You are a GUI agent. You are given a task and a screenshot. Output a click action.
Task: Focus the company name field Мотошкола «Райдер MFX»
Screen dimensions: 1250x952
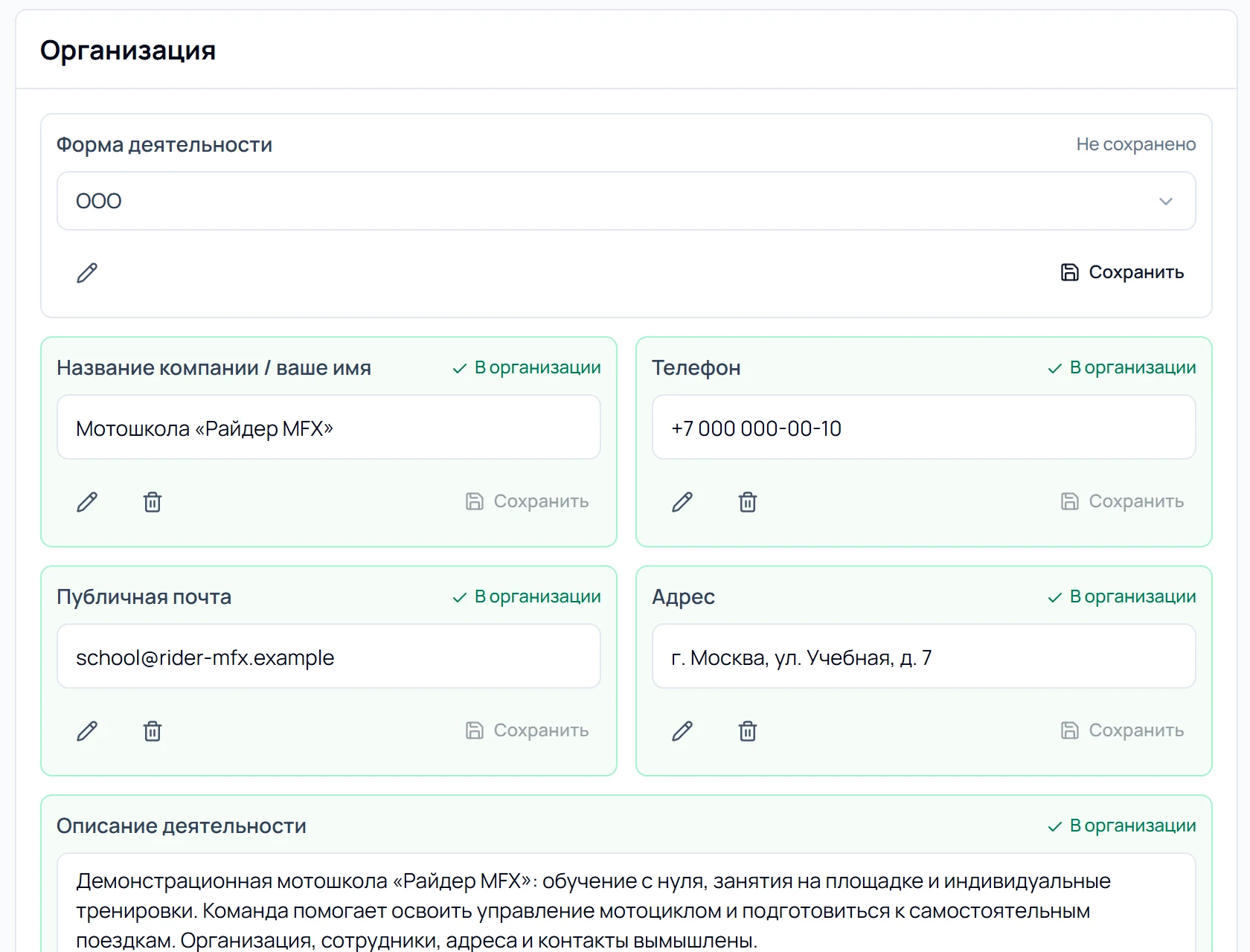pyautogui.click(x=329, y=428)
